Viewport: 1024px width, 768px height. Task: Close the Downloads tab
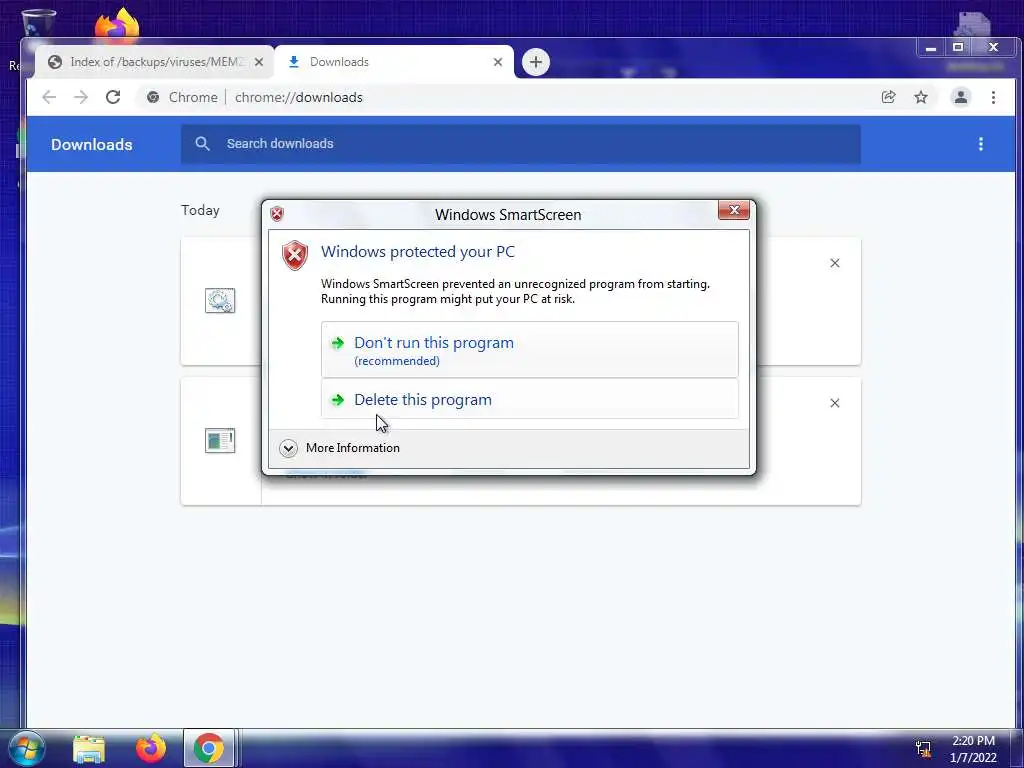[x=498, y=62]
